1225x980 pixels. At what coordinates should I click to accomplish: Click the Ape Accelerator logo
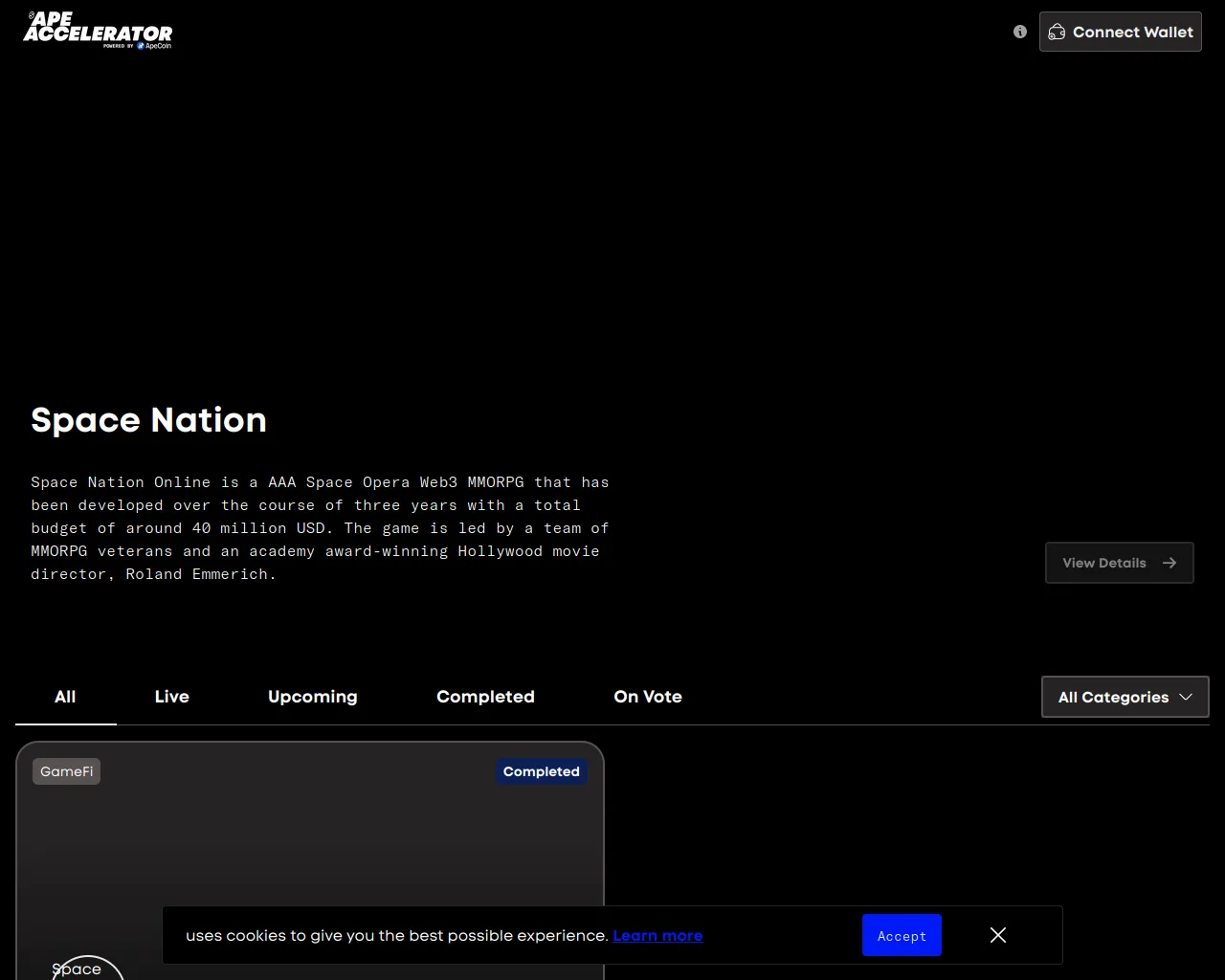(x=98, y=31)
